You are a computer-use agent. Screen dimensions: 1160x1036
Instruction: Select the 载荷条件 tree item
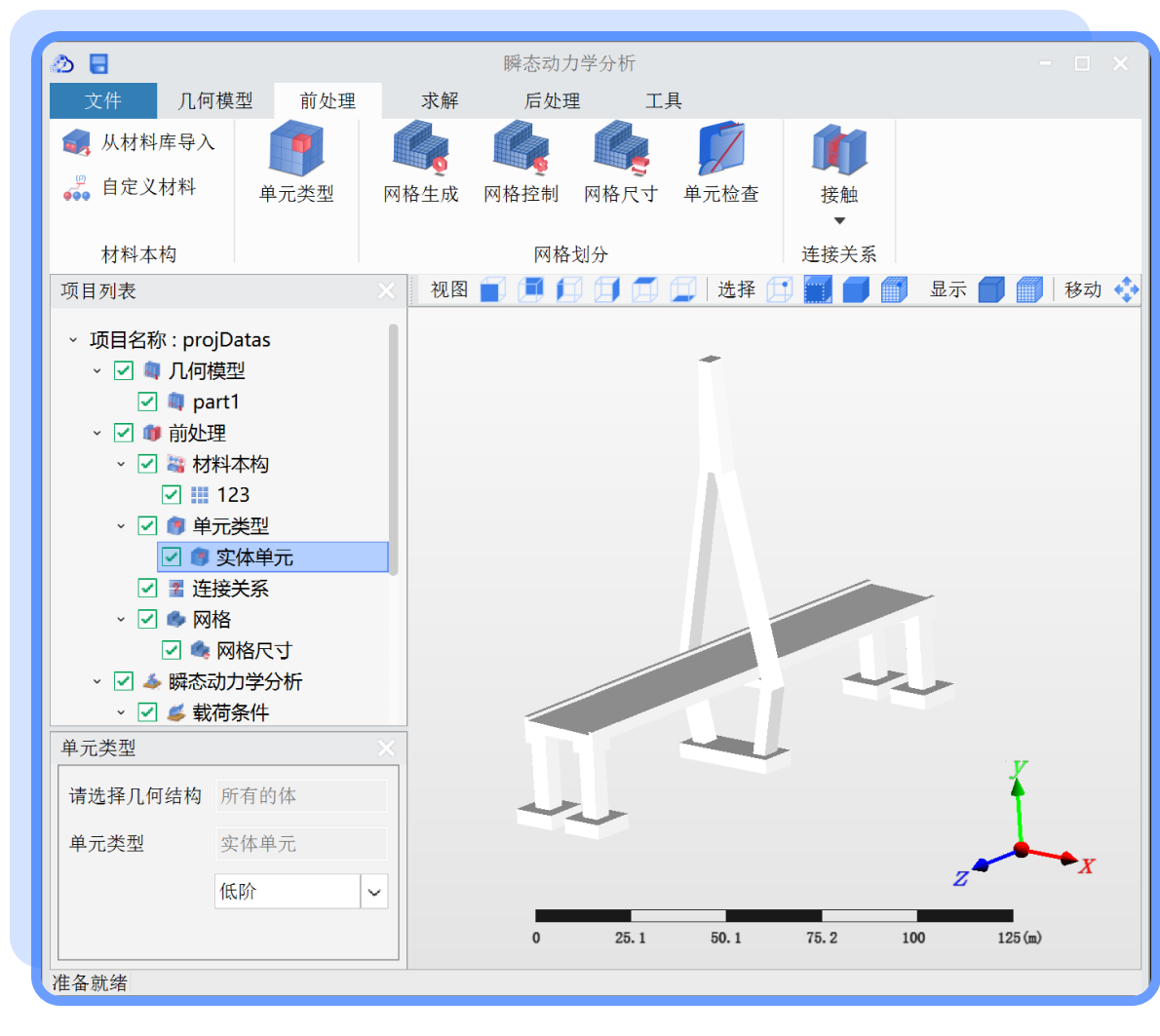point(230,712)
